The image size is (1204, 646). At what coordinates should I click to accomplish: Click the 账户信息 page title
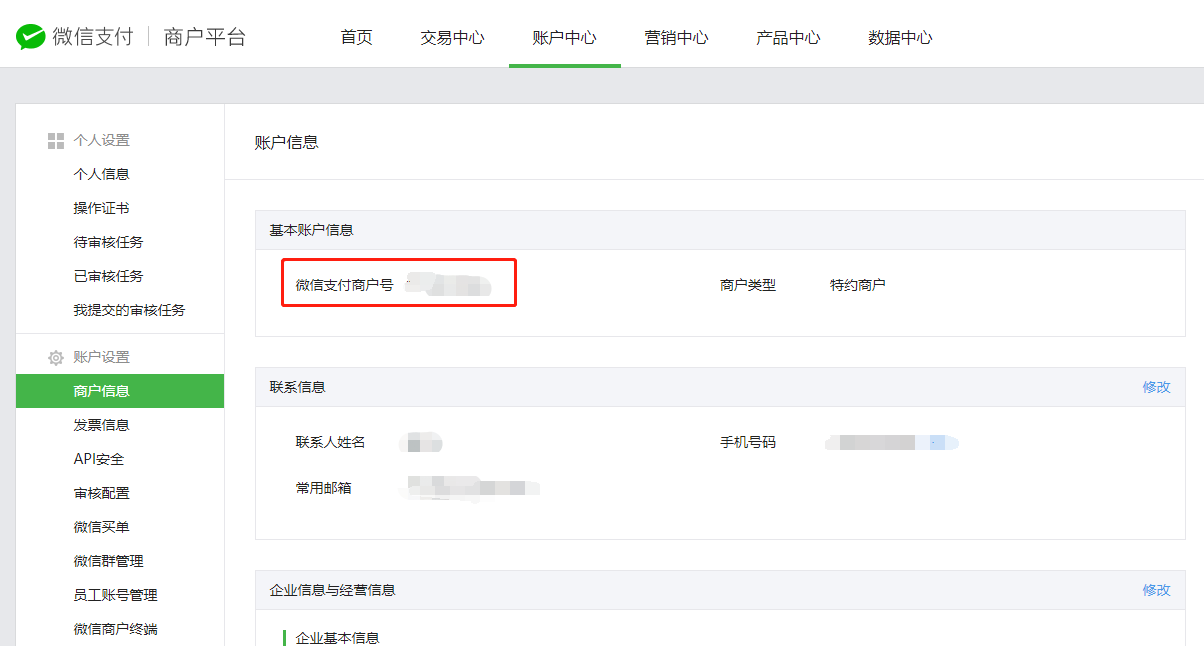tap(287, 142)
